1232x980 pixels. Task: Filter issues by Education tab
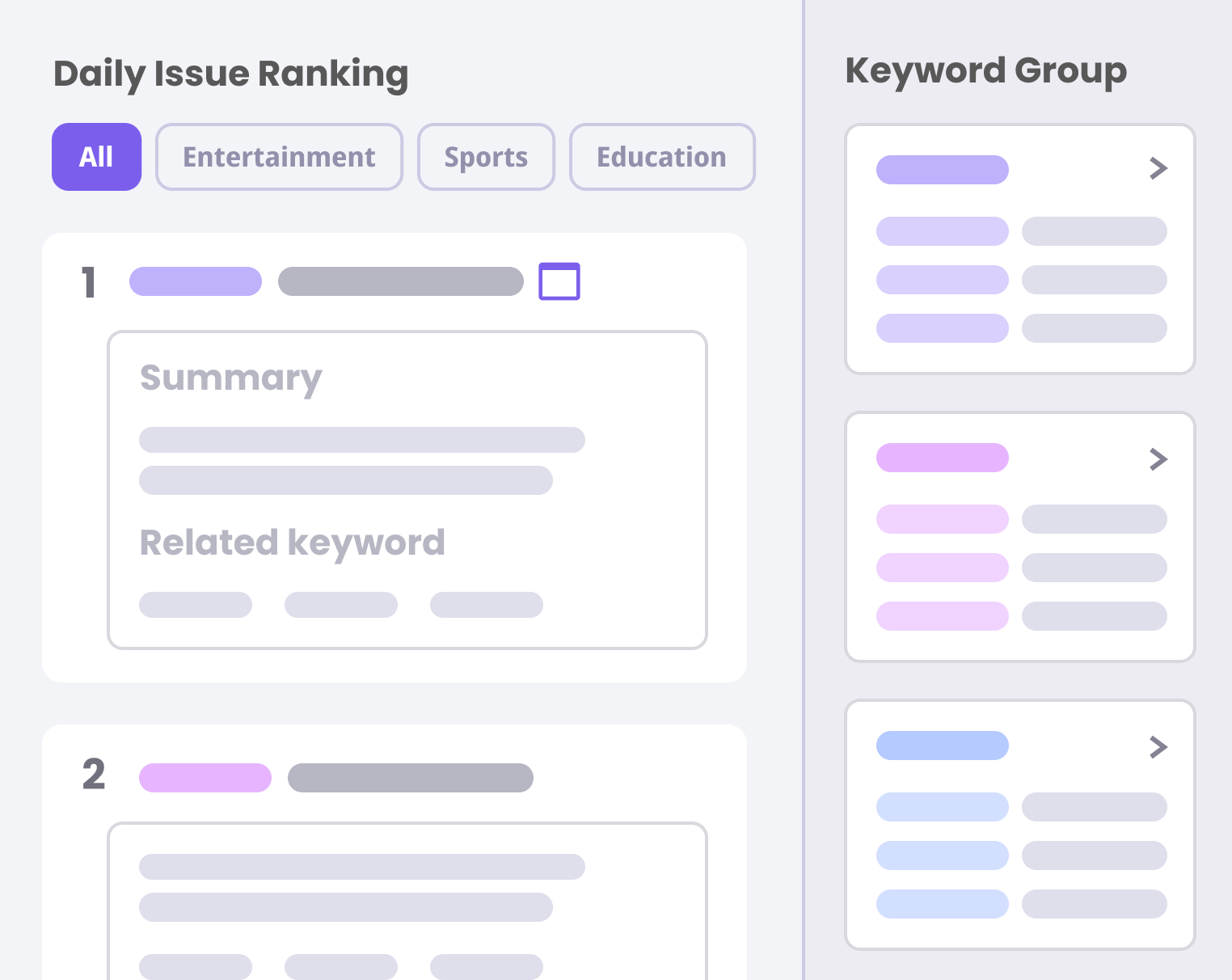(661, 157)
